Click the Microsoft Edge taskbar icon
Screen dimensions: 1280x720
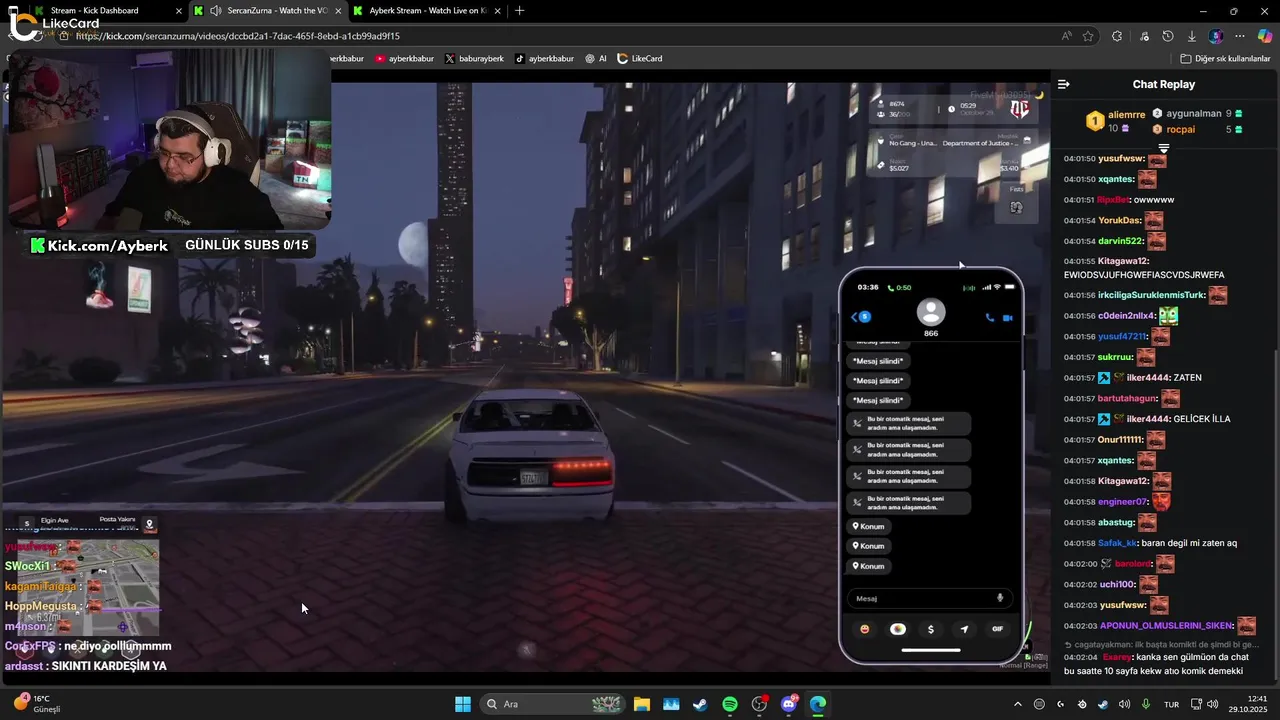coord(818,704)
